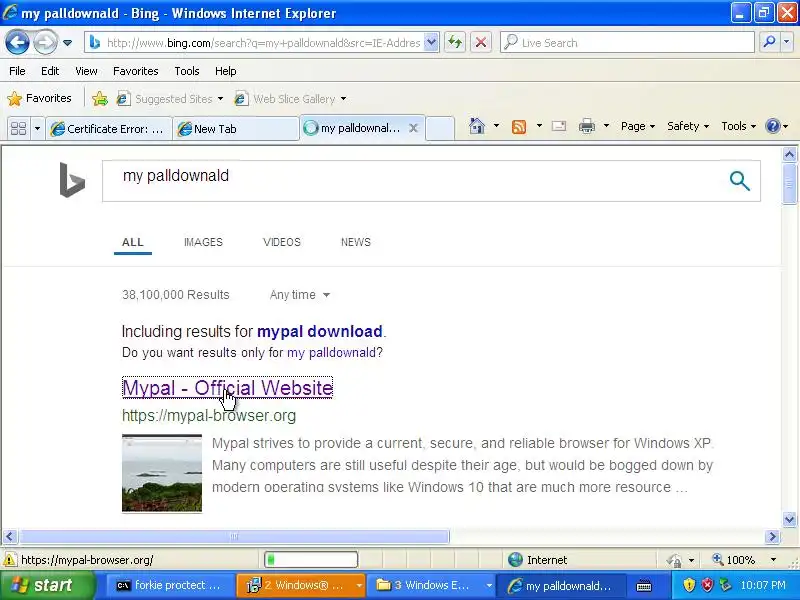Click the horizontal scrollbar left arrow
The width and height of the screenshot is (800, 600).
tap(10, 536)
